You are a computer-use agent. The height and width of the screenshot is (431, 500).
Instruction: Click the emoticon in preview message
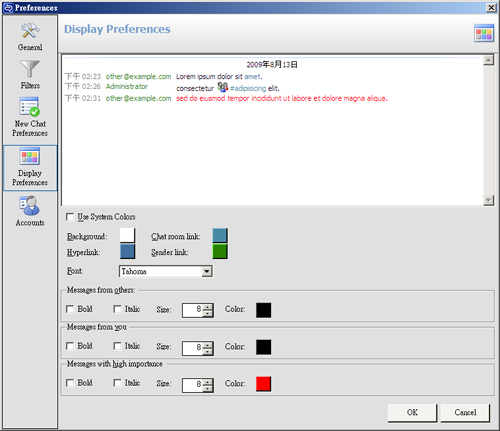[223, 87]
